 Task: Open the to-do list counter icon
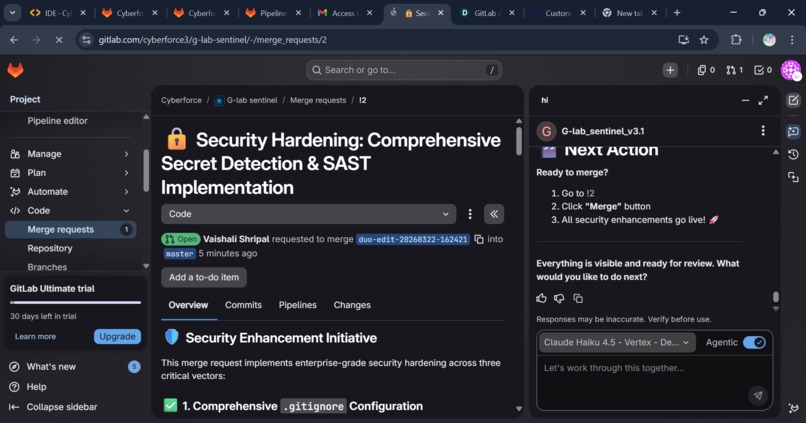pyautogui.click(x=763, y=70)
